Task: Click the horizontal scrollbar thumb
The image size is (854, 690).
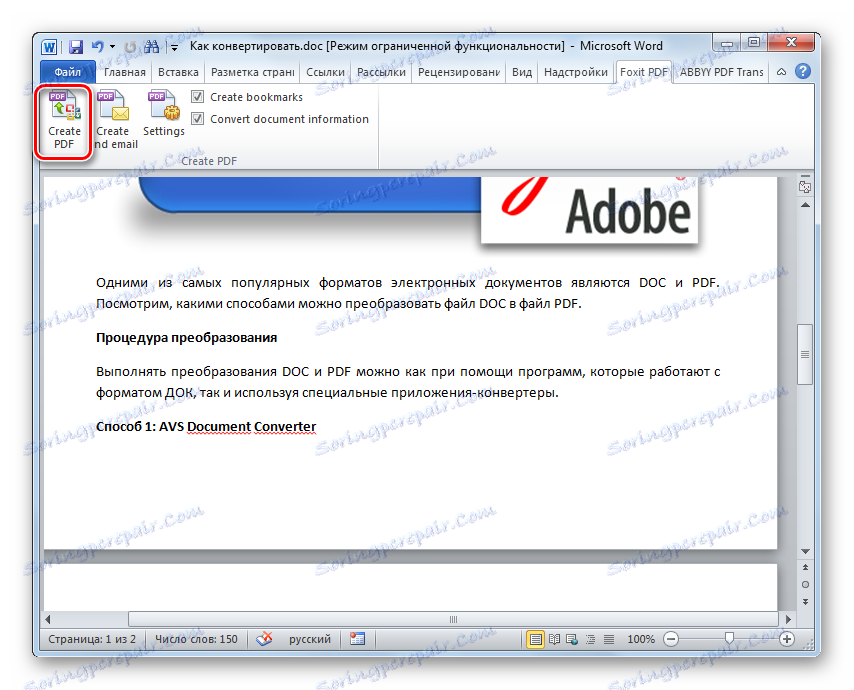Action: coord(453,619)
